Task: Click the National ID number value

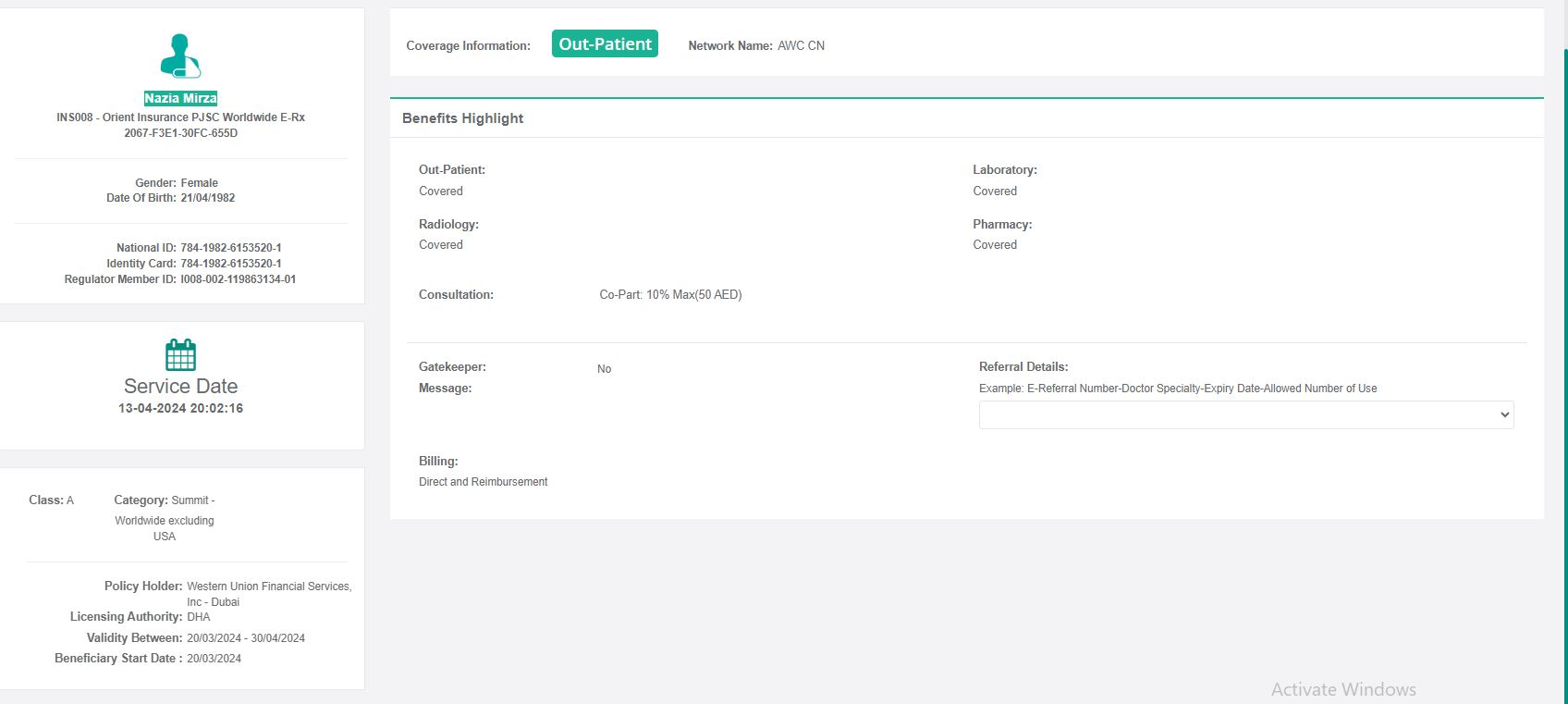Action: (x=231, y=248)
